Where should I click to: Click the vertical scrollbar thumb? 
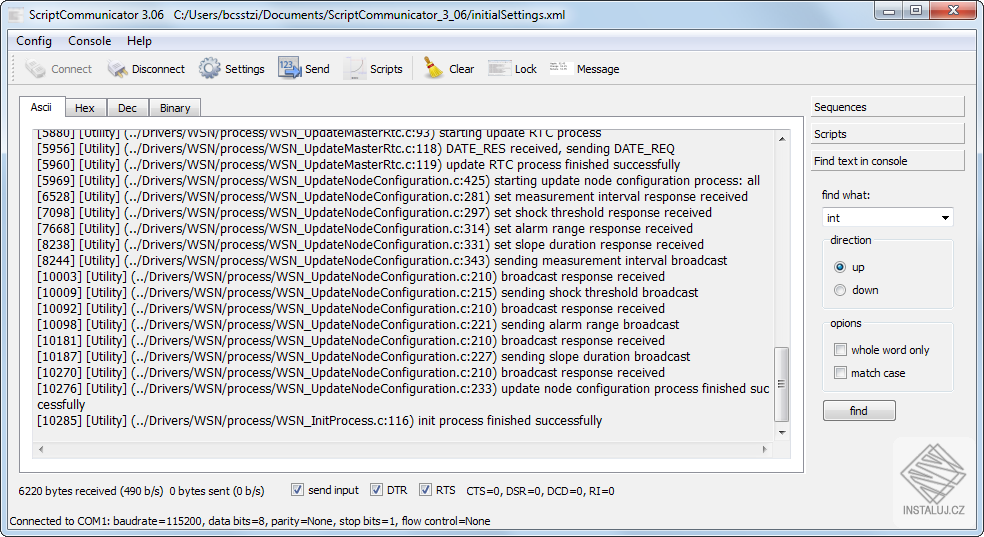(782, 384)
